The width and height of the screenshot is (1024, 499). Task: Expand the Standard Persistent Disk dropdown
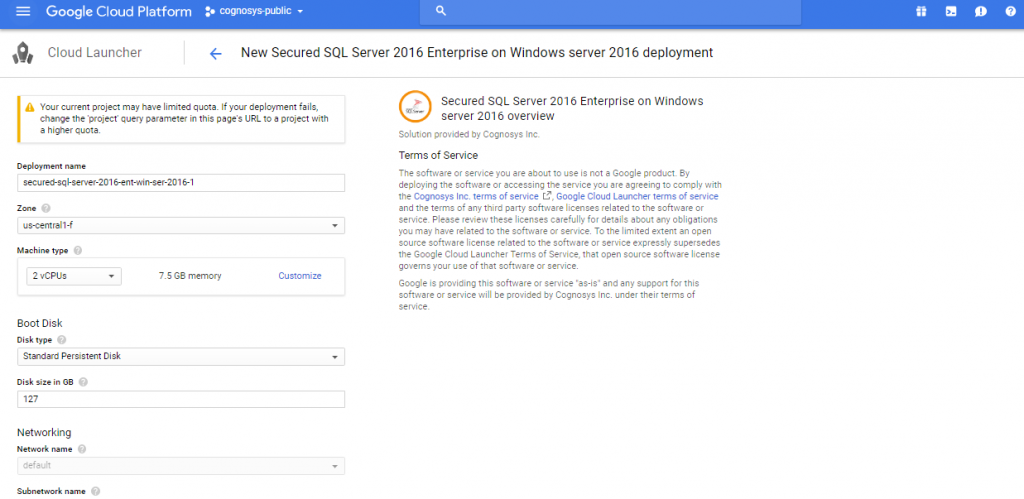[181, 356]
